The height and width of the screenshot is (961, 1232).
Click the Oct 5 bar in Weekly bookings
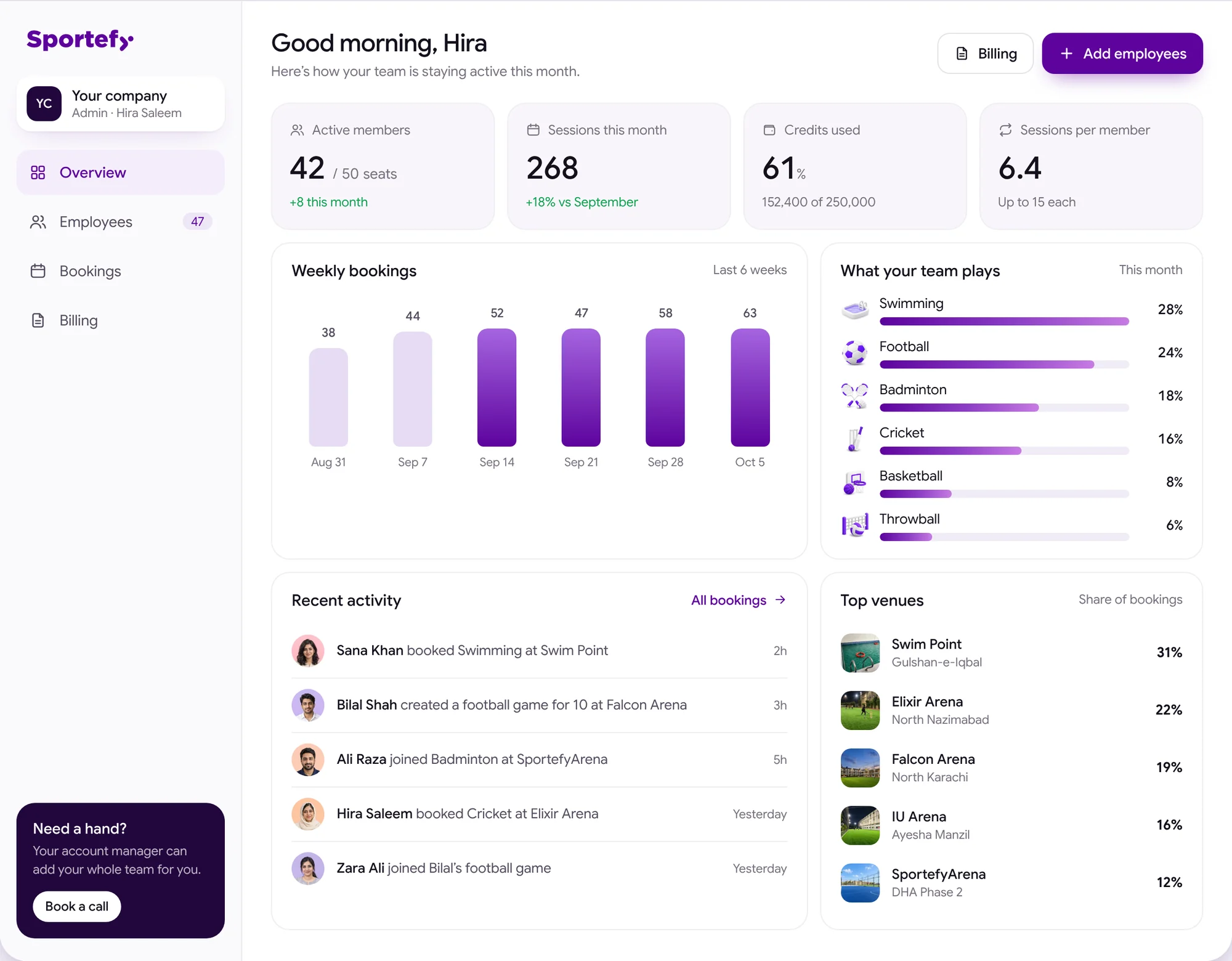(x=750, y=387)
